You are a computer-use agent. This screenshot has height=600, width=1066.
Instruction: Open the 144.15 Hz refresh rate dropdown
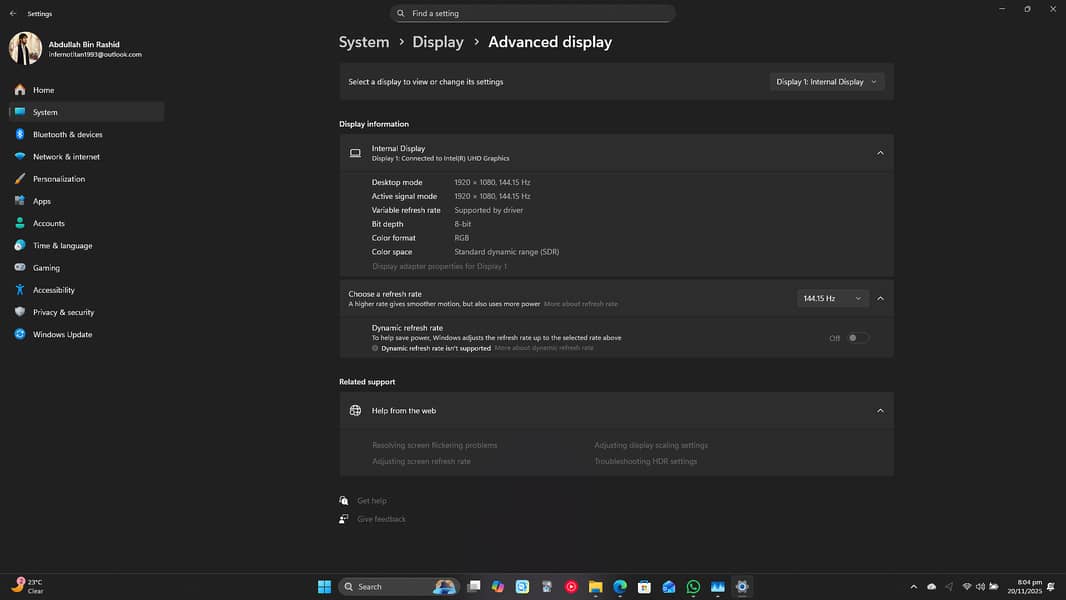coord(832,298)
